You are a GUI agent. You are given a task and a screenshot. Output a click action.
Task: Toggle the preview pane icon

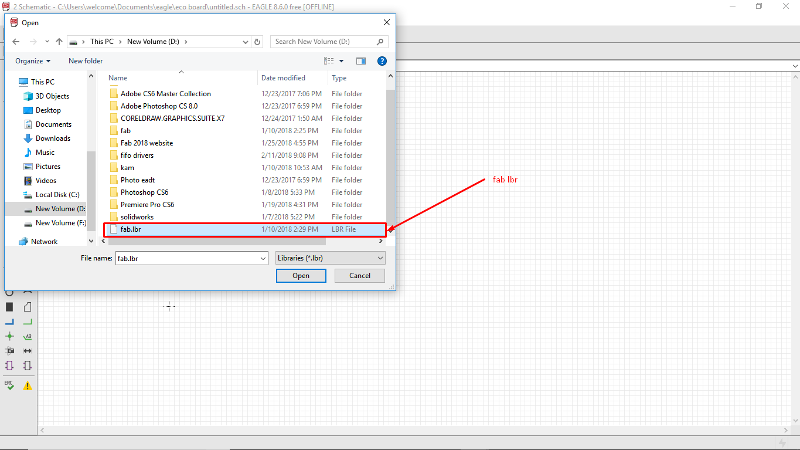pos(361,61)
